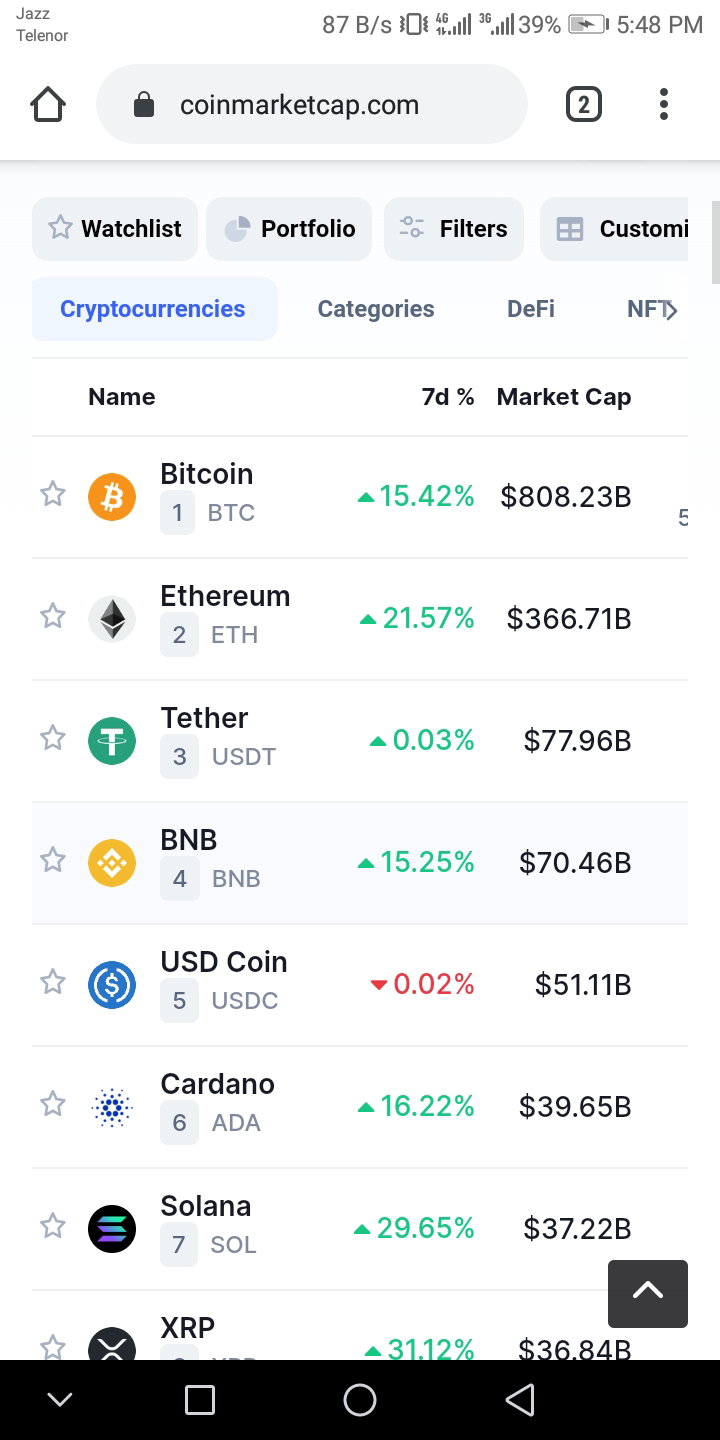Switch to the DeFi tab
The width and height of the screenshot is (720, 1440).
point(531,309)
